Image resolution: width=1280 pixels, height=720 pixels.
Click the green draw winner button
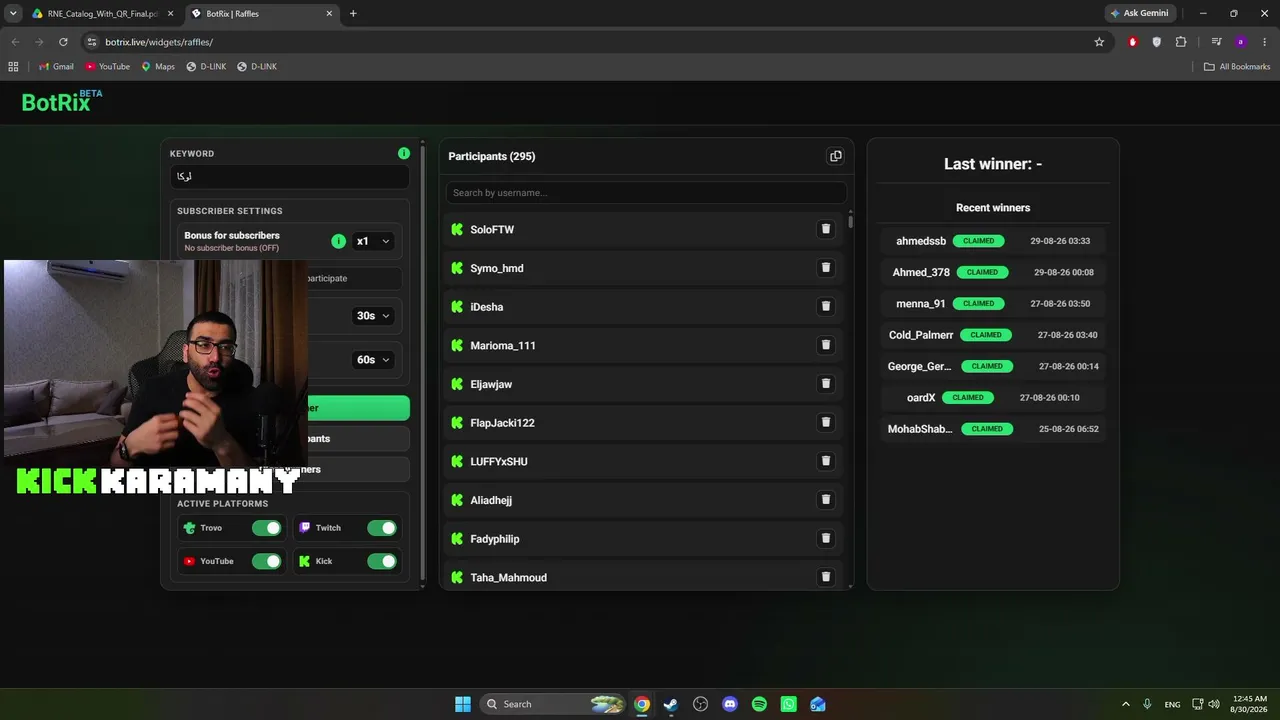[x=358, y=408]
